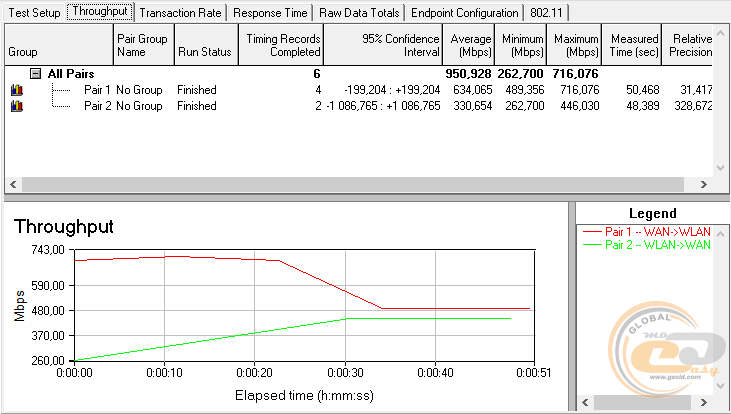The image size is (731, 414).
Task: Select legend entry Pair 2 -- WLAN->WAN
Action: coord(647,244)
